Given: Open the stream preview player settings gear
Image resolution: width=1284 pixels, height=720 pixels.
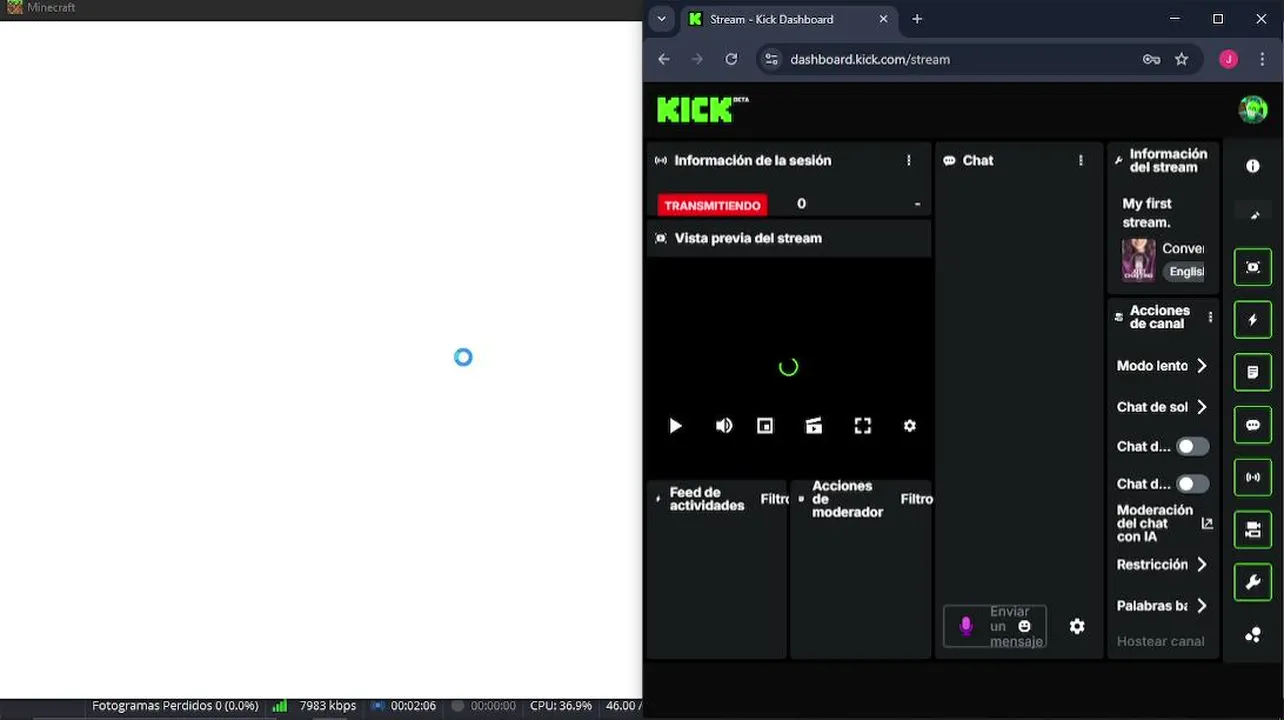Looking at the screenshot, I should 910,426.
